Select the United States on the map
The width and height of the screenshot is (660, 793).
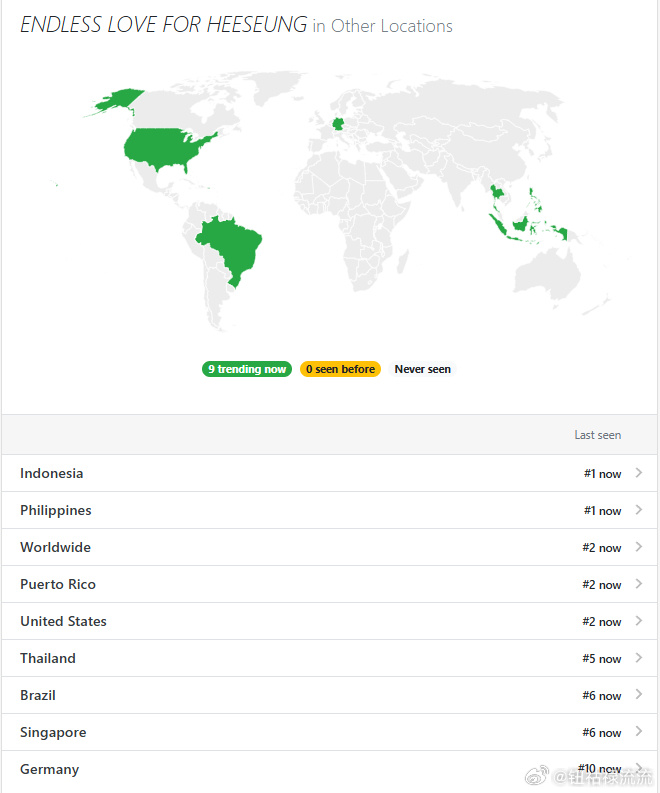(x=165, y=150)
